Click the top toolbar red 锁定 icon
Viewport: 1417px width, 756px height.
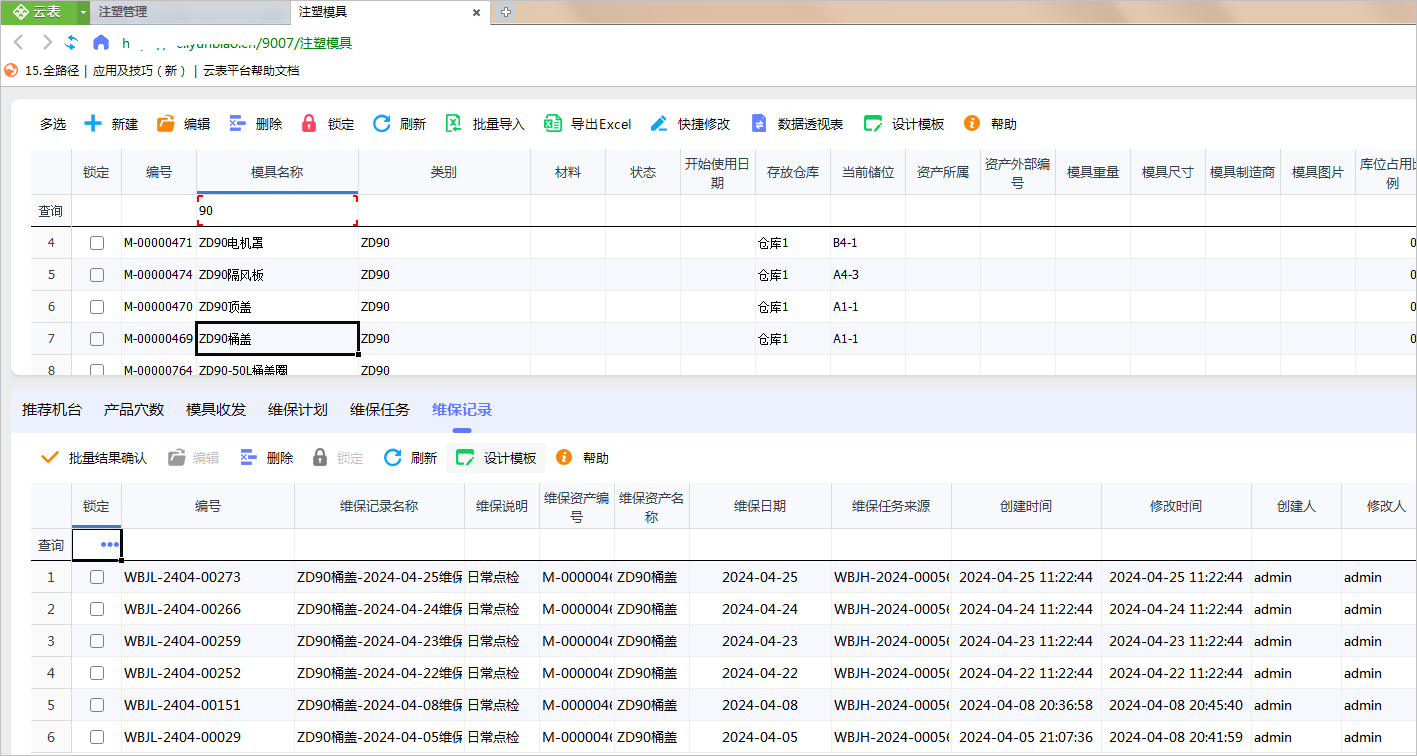[309, 124]
